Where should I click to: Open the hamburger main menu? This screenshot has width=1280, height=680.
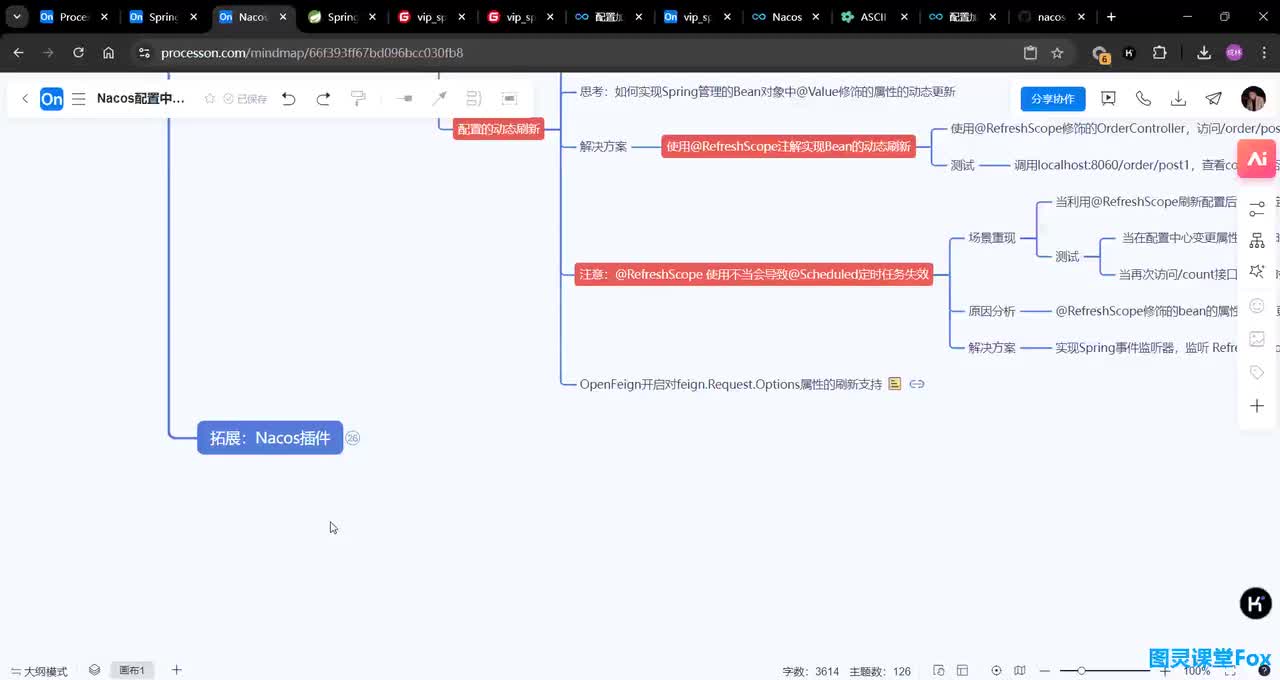tap(79, 99)
